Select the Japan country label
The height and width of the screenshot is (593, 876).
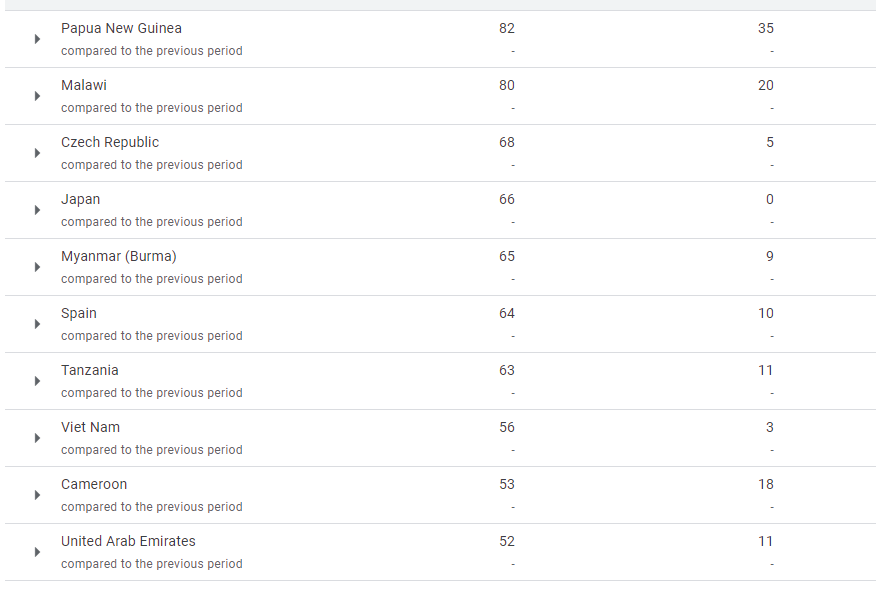80,199
